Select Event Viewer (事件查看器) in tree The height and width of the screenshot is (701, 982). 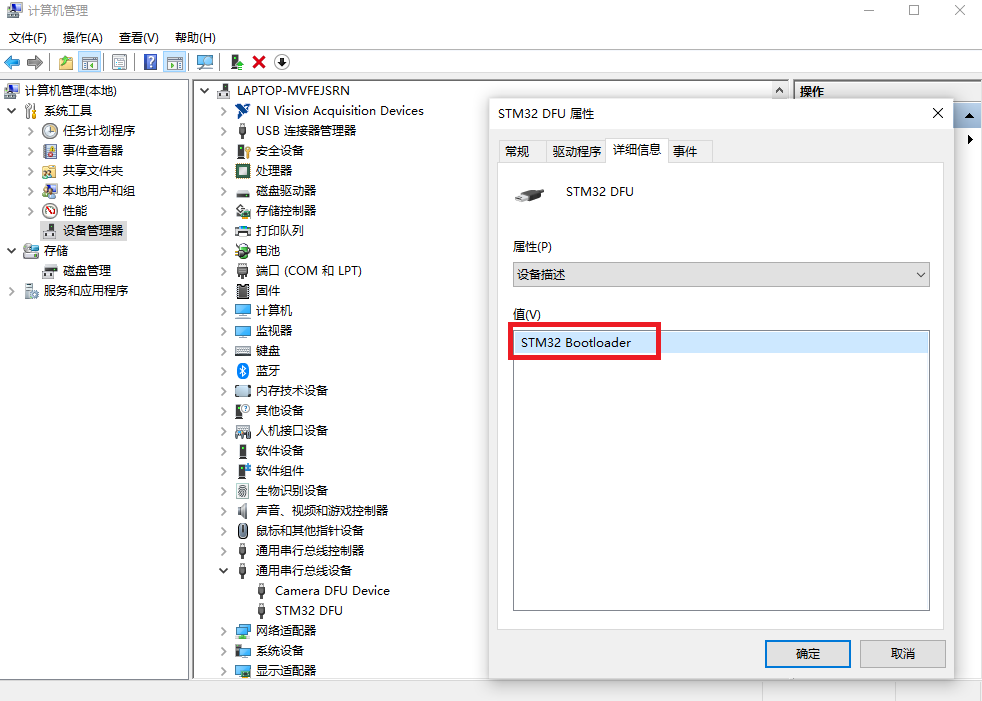click(93, 150)
